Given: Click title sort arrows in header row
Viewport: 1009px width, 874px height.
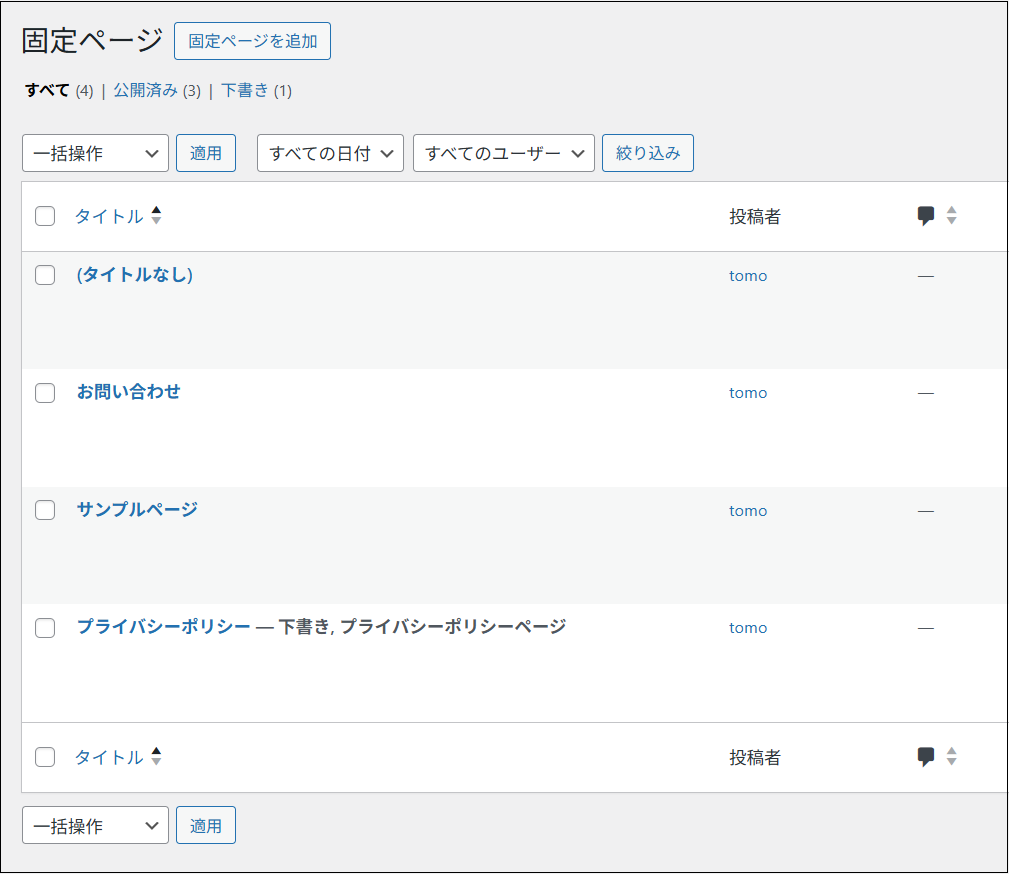Looking at the screenshot, I should (x=156, y=216).
